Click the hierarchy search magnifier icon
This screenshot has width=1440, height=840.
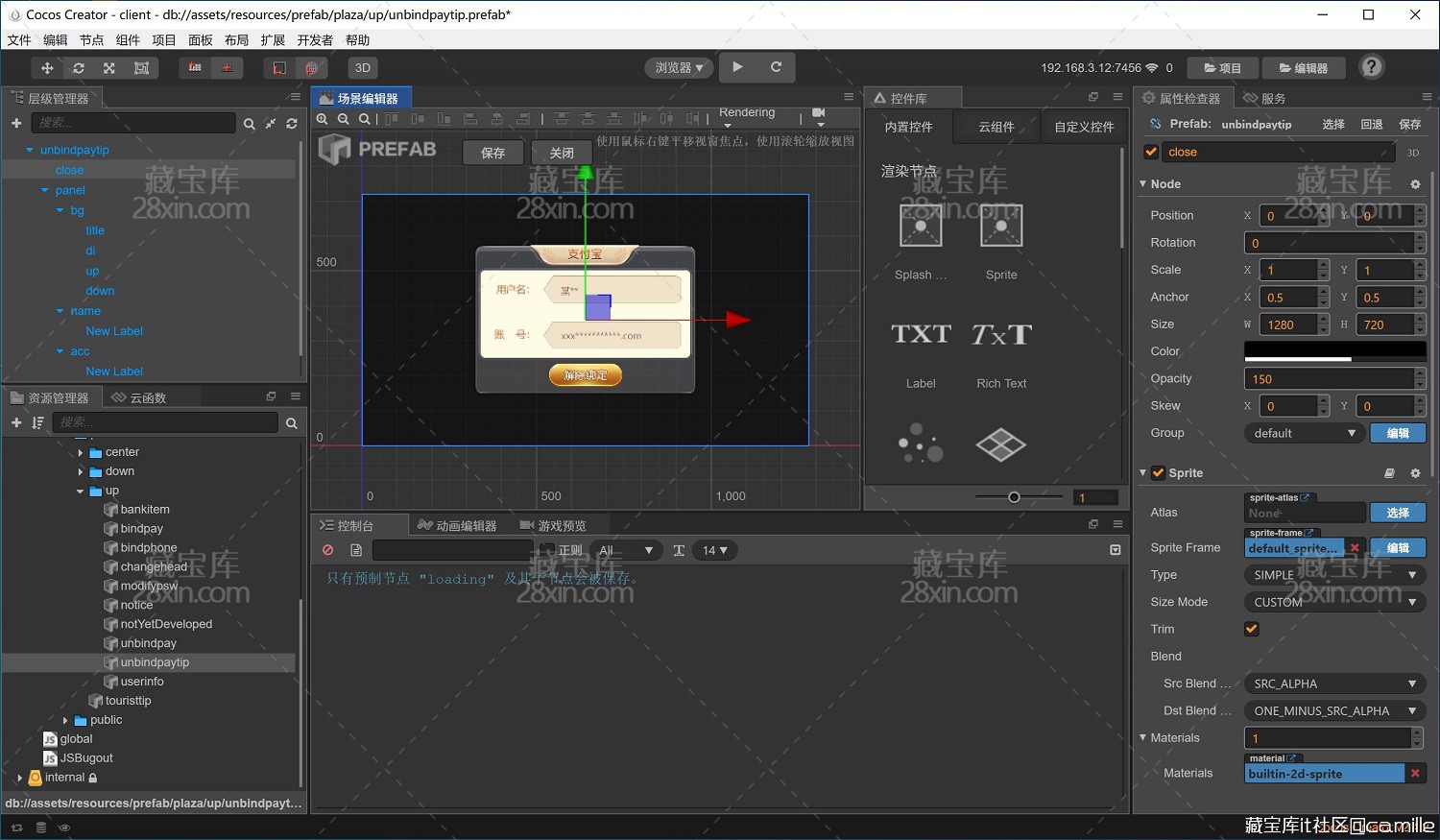pyautogui.click(x=249, y=124)
